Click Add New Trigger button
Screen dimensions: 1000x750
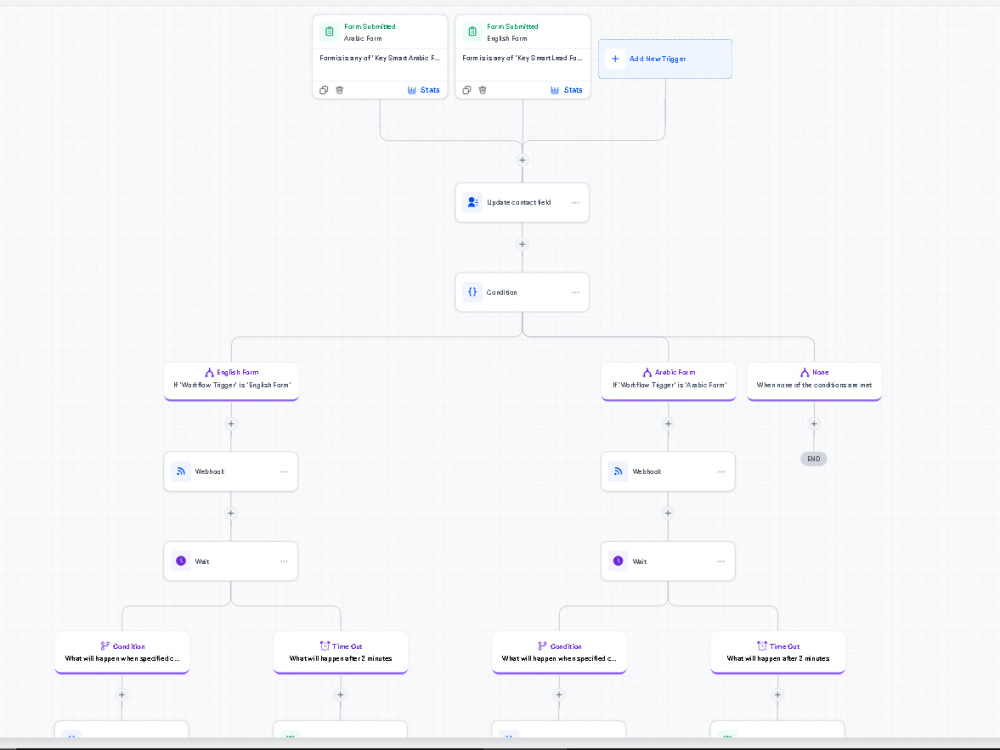pos(665,59)
